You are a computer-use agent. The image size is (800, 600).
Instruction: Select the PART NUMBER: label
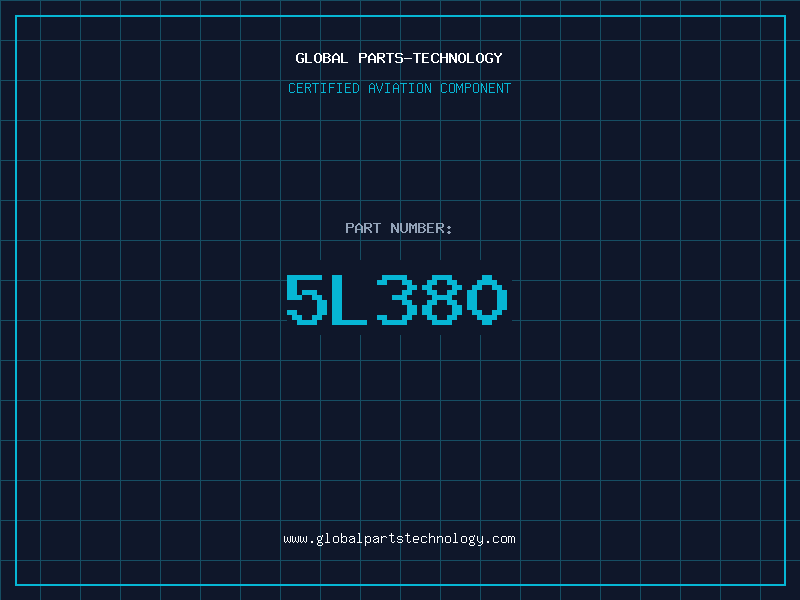(x=398, y=228)
